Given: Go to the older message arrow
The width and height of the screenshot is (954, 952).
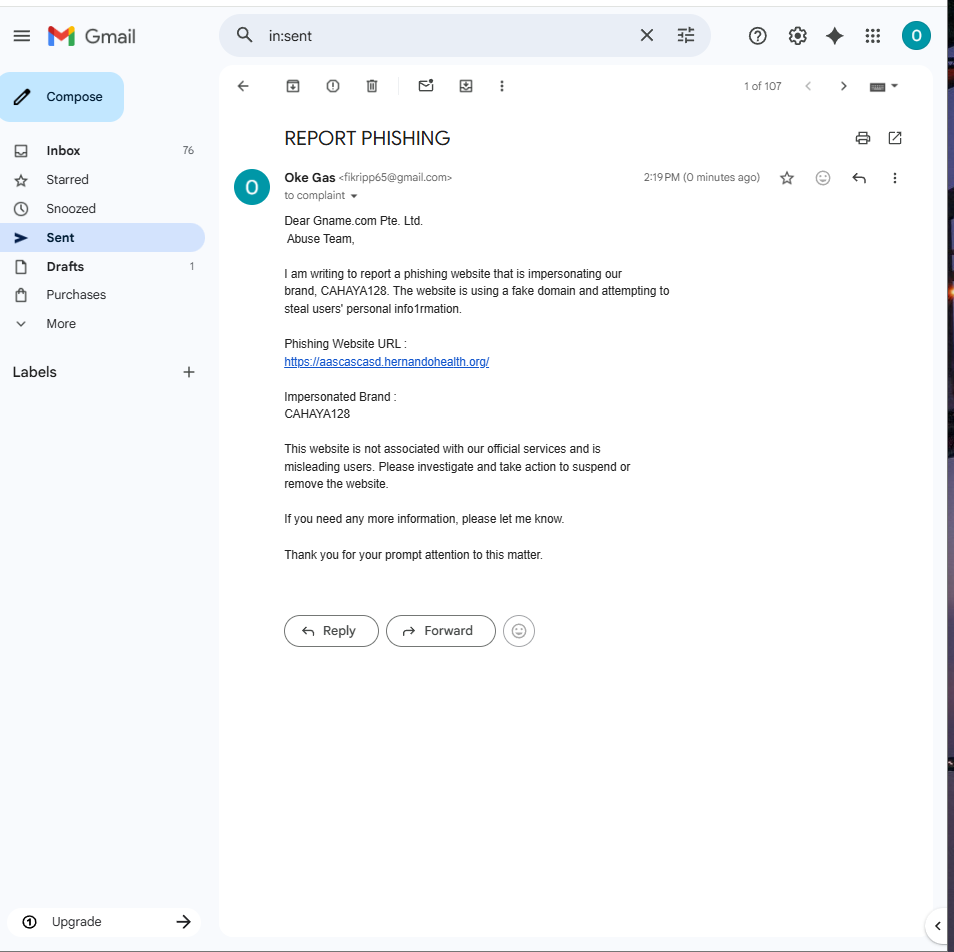Looking at the screenshot, I should 843,86.
